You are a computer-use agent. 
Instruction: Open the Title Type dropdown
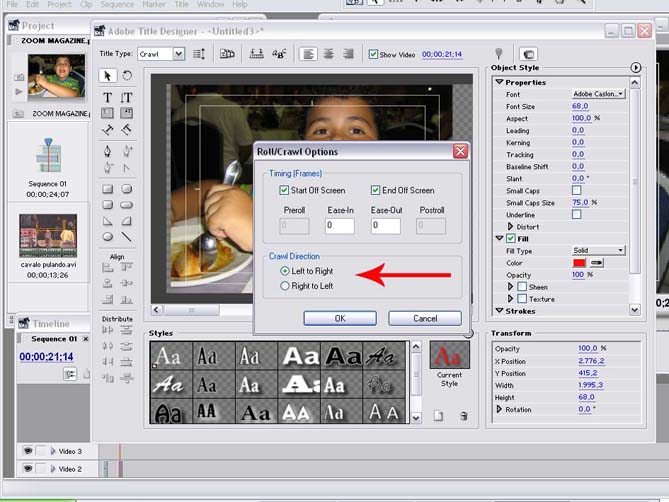click(178, 54)
